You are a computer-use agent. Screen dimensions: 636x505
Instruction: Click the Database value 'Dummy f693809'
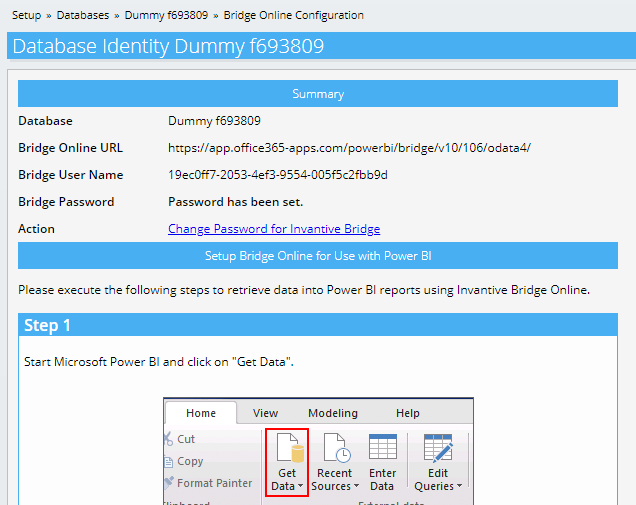[214, 121]
